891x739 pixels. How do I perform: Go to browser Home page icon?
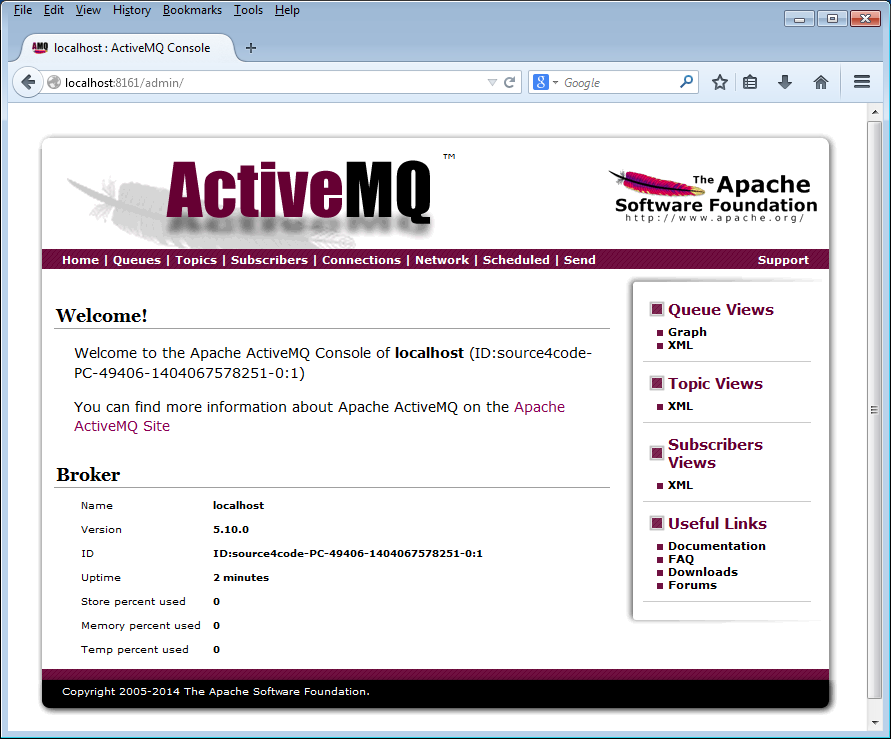821,82
